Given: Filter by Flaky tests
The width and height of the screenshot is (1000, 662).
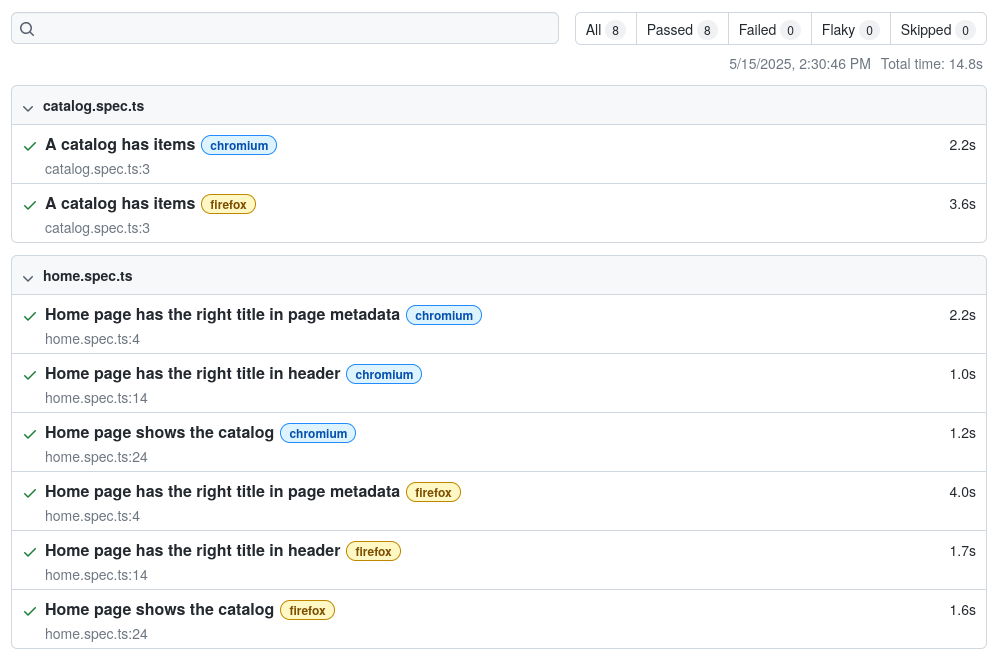Looking at the screenshot, I should [850, 30].
